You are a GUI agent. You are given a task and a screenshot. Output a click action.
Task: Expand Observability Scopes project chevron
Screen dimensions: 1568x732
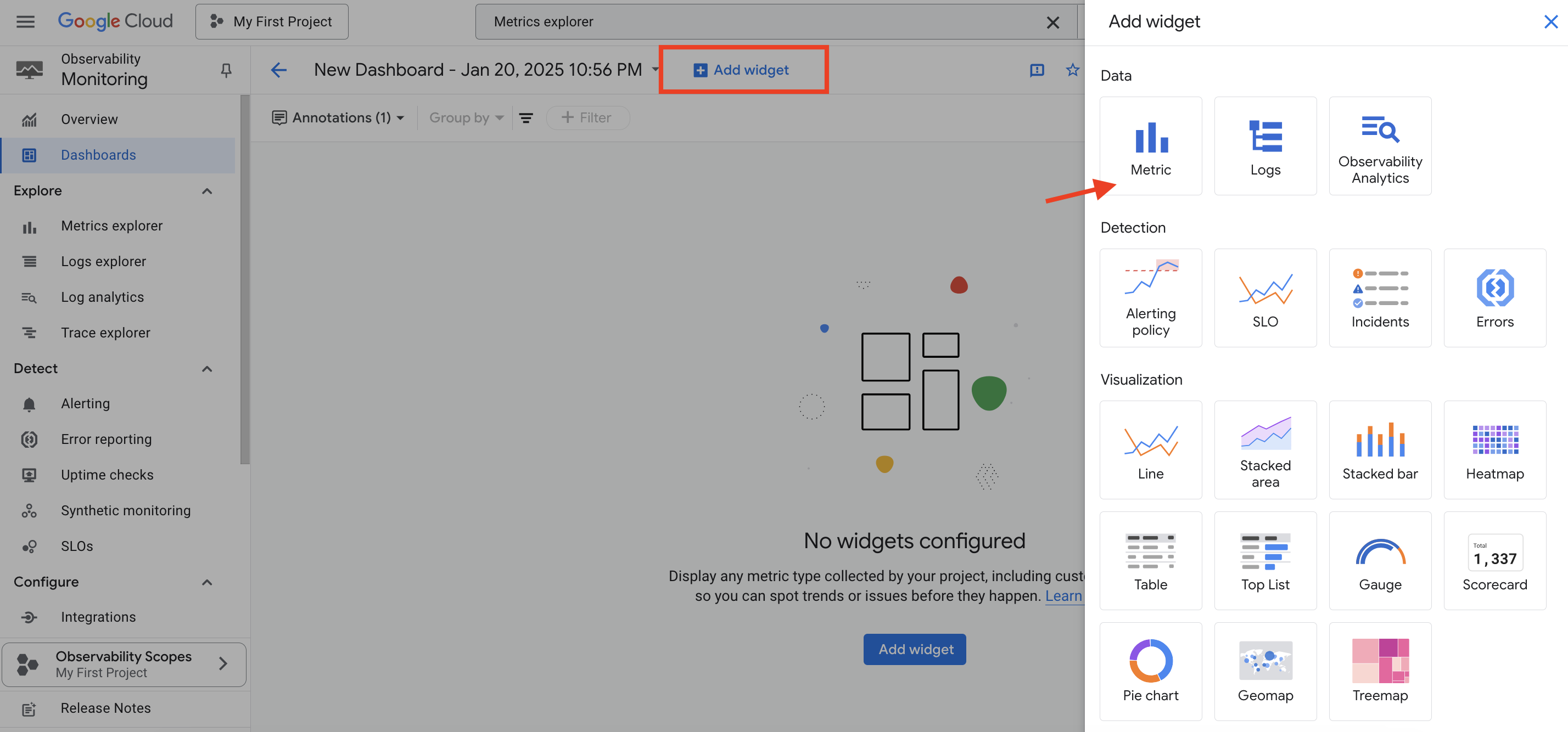[x=223, y=663]
